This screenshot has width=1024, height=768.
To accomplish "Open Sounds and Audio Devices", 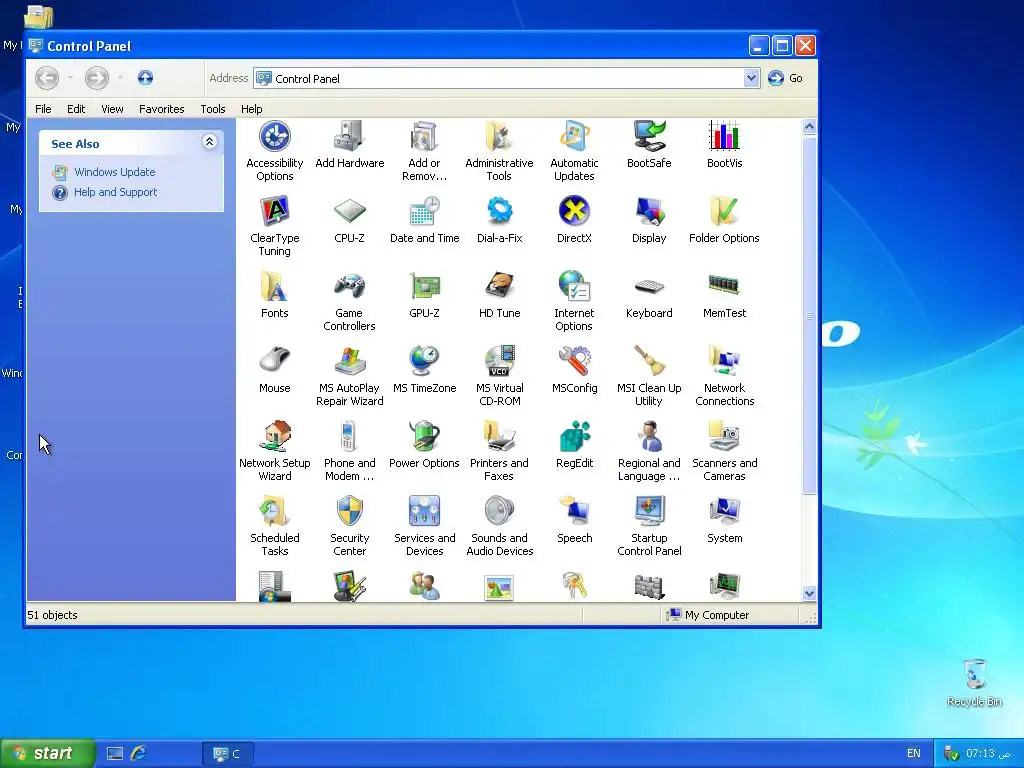I will pyautogui.click(x=500, y=527).
